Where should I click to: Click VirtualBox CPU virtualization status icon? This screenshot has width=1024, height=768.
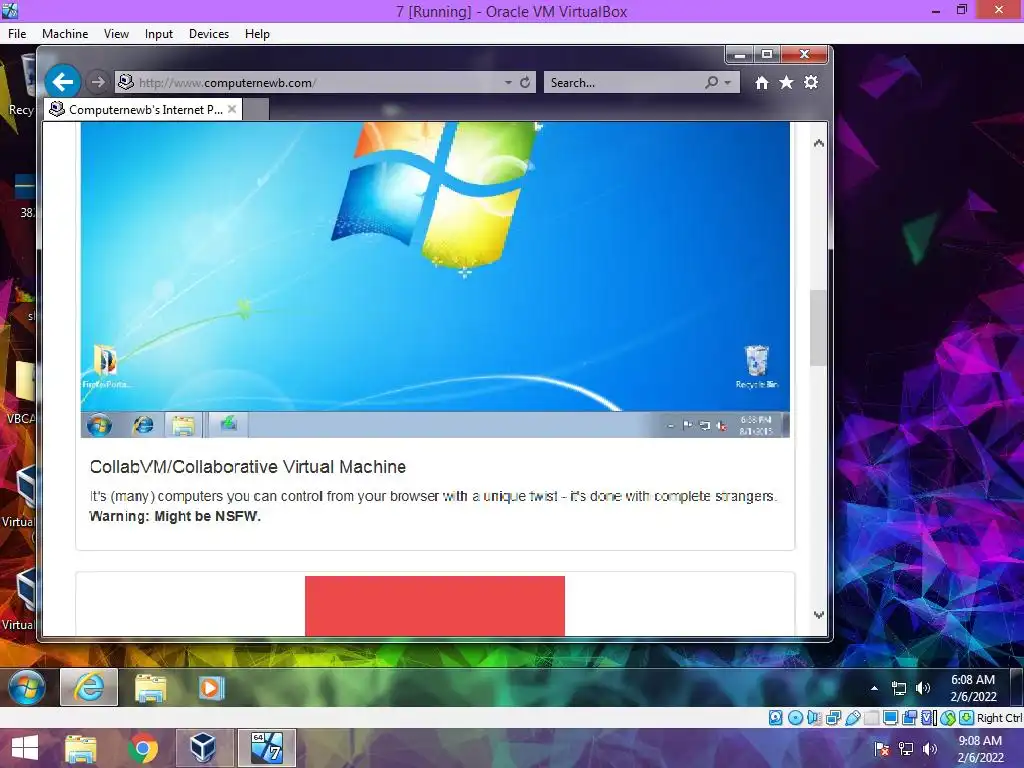[928, 718]
